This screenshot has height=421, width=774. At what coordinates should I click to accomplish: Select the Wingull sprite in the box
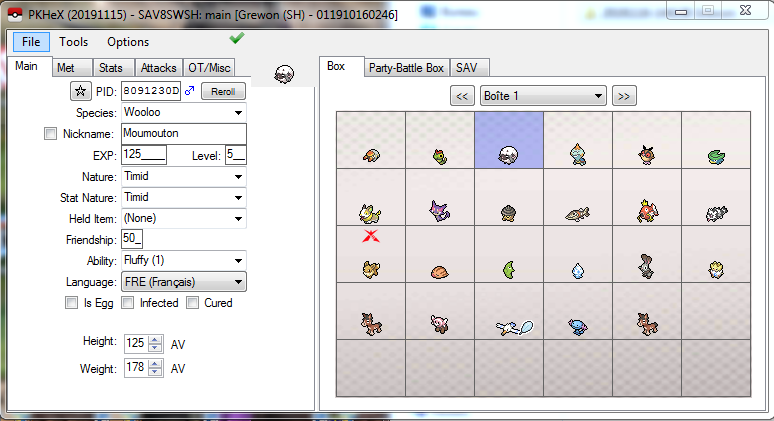514,328
